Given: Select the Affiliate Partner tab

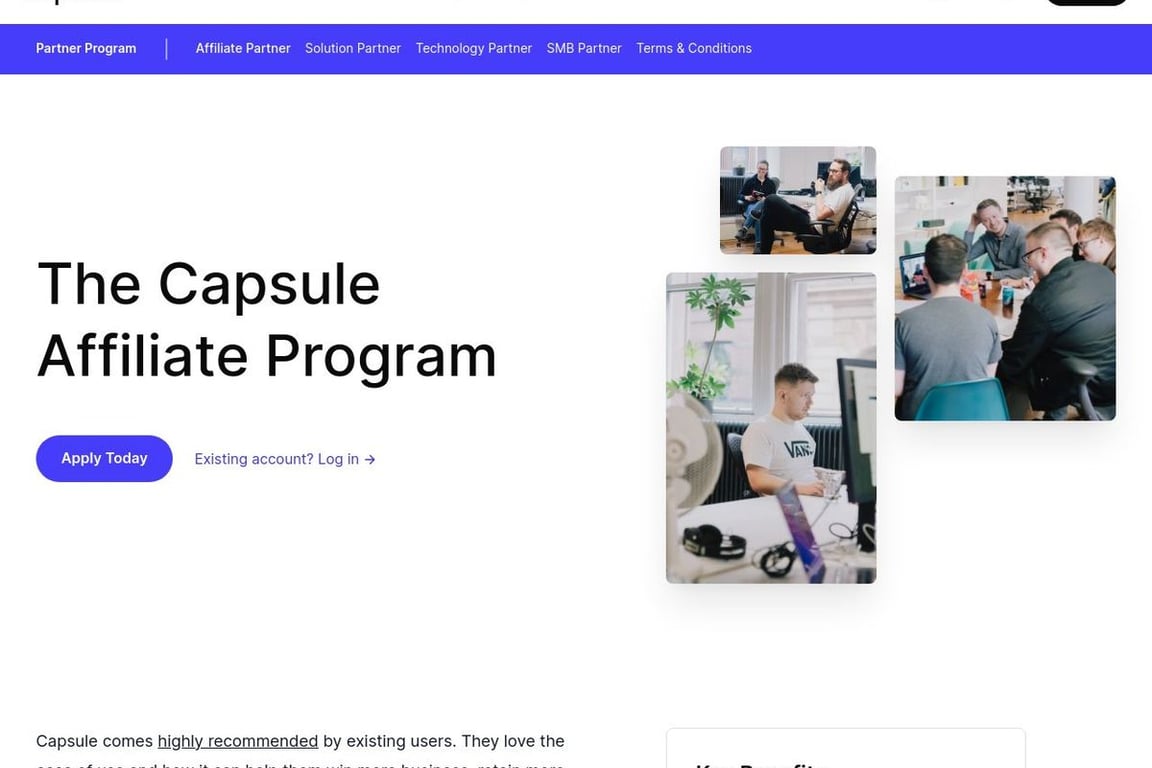Looking at the screenshot, I should (243, 49).
